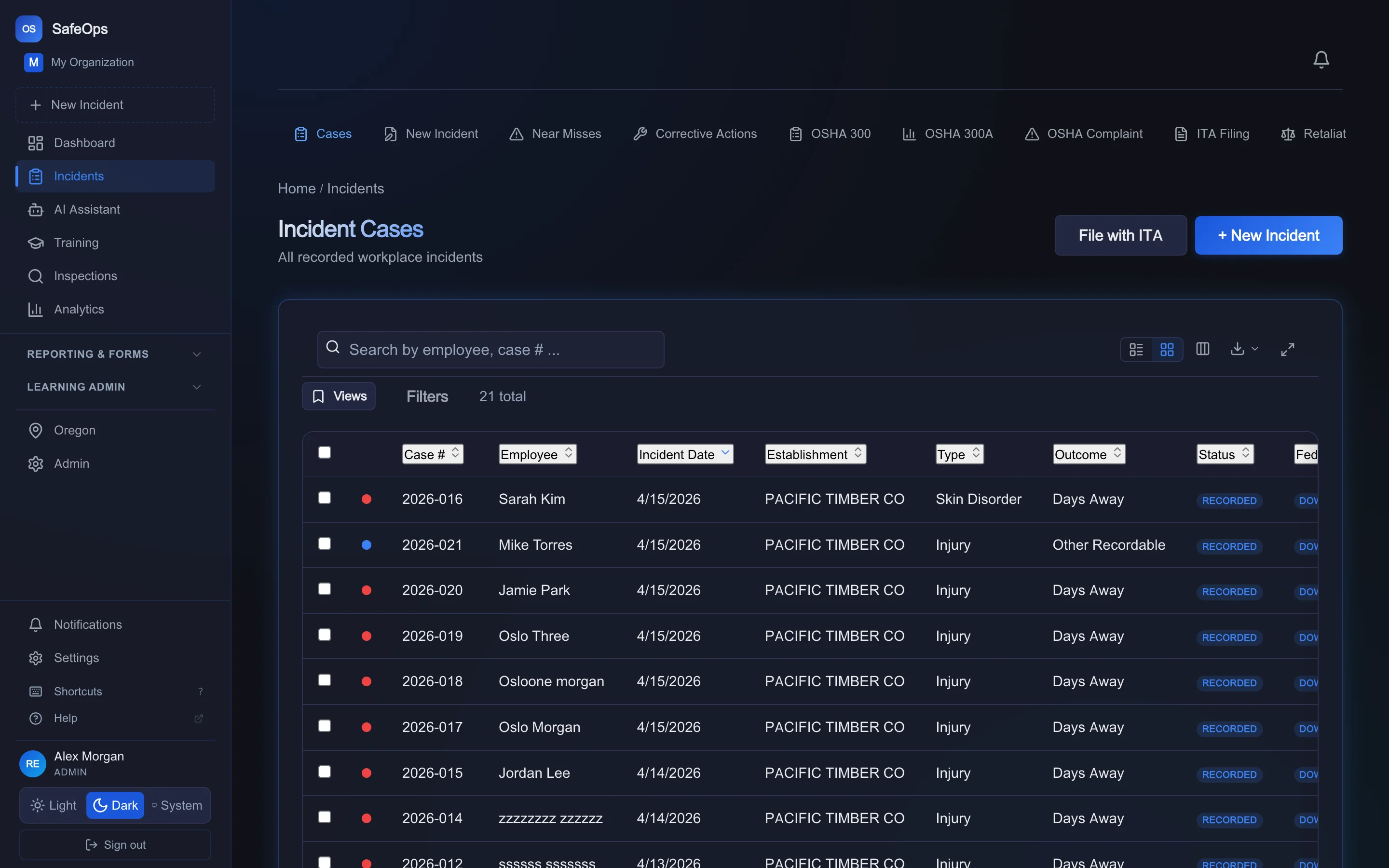1389x868 pixels.
Task: Select the checkbox for case 2026-016
Action: click(325, 498)
